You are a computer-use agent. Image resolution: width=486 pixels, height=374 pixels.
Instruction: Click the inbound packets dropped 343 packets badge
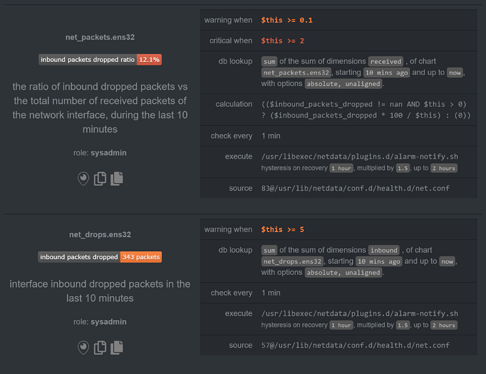pos(100,257)
